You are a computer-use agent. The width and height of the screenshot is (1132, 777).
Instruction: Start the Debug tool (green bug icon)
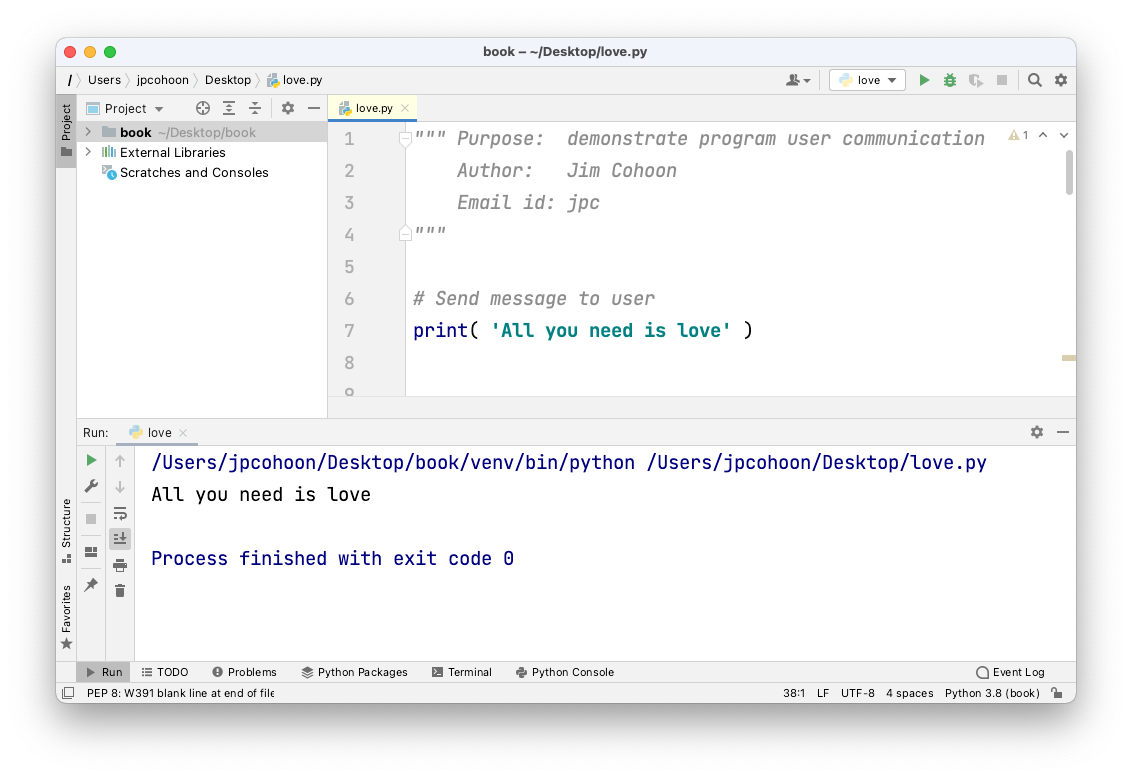pyautogui.click(x=948, y=80)
